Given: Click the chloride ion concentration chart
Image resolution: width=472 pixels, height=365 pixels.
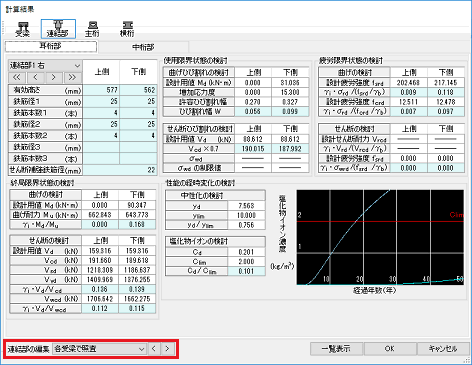Looking at the screenshot, I should coord(380,237).
